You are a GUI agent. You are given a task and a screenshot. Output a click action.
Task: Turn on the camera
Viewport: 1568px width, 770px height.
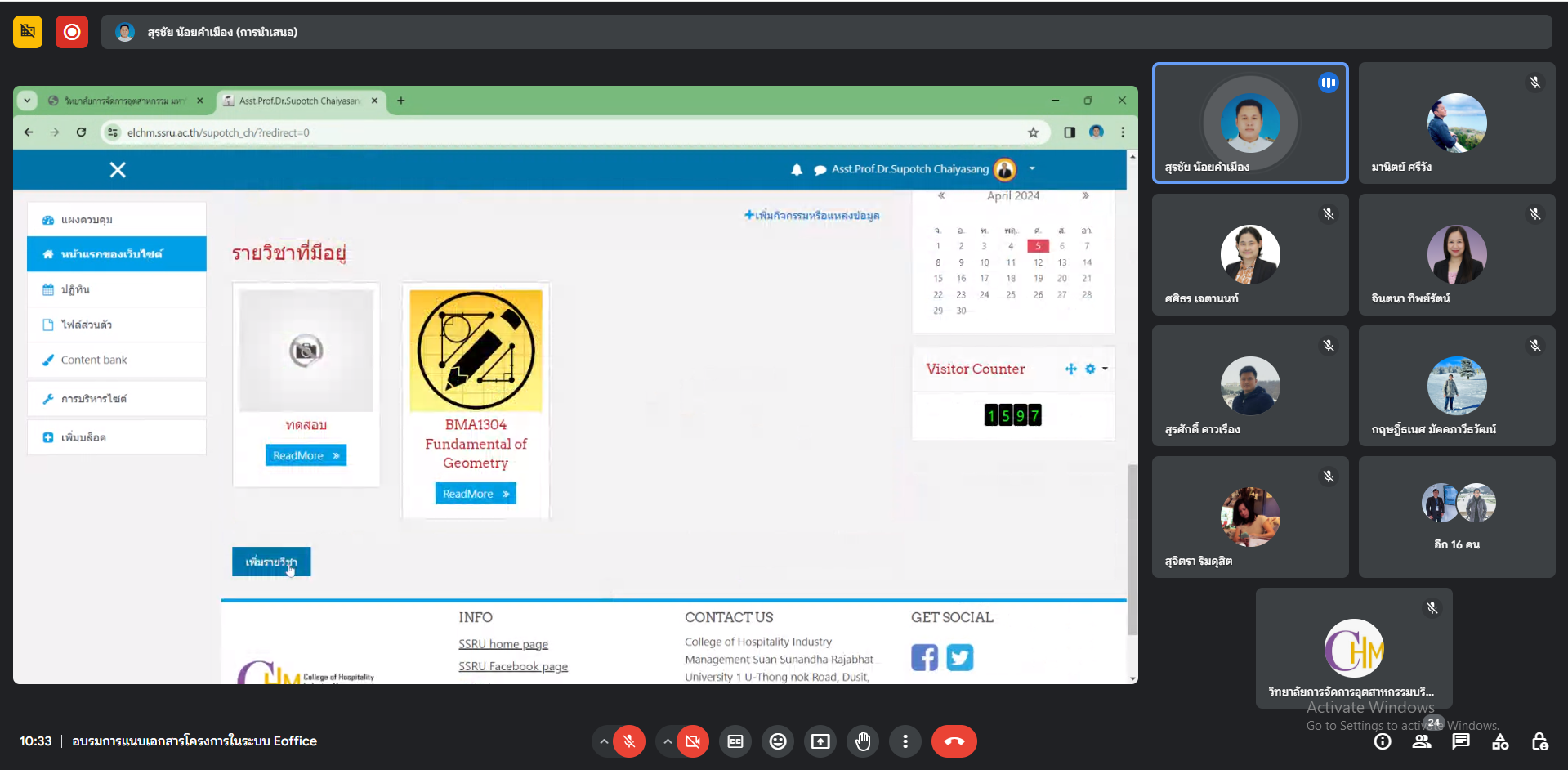(x=693, y=741)
